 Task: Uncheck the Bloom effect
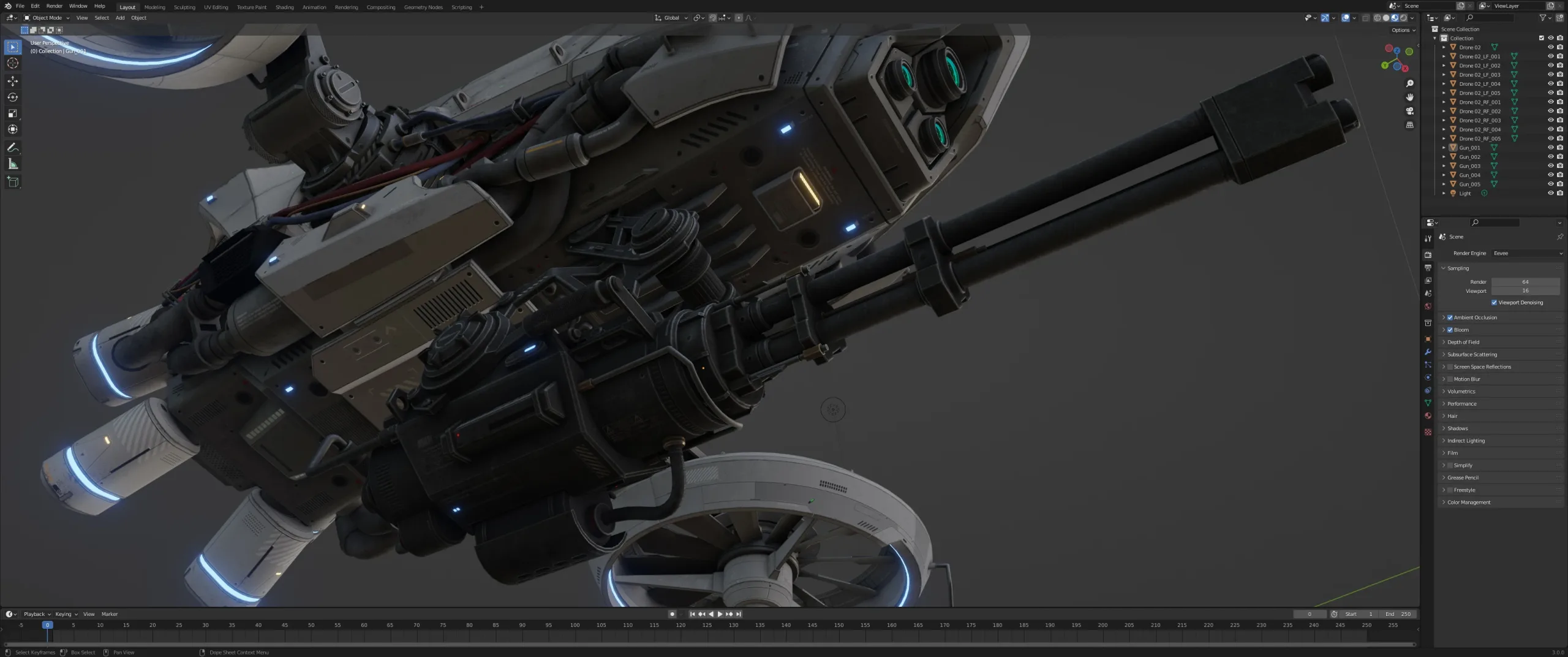pyautogui.click(x=1450, y=329)
